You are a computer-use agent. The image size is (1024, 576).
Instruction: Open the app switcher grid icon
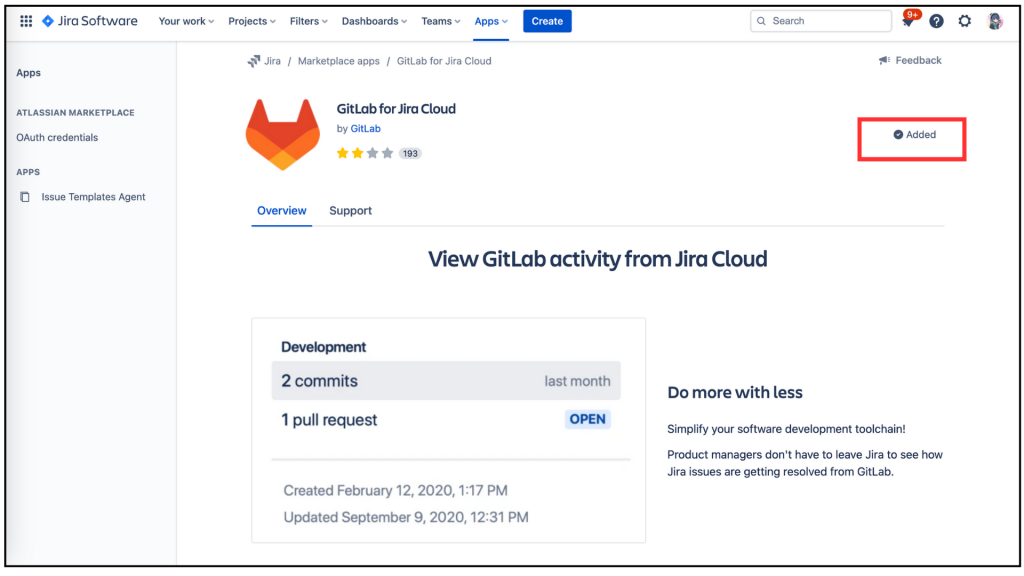click(x=26, y=21)
